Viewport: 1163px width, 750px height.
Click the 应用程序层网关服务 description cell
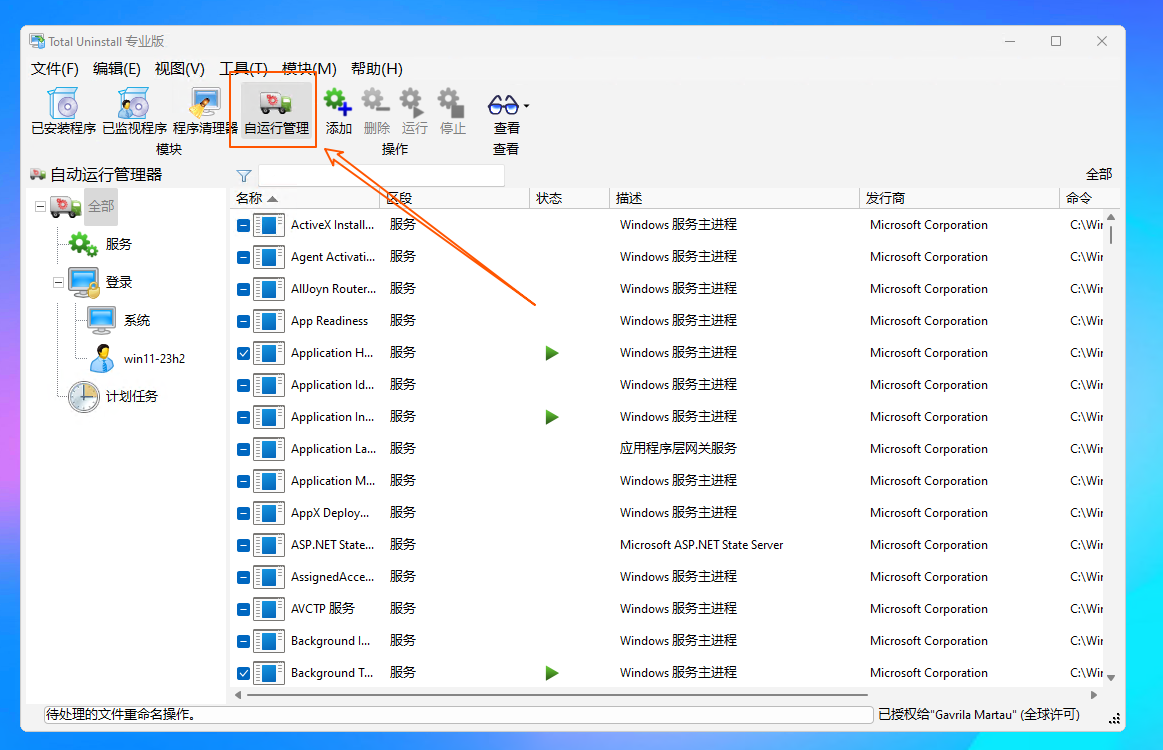pyautogui.click(x=678, y=449)
